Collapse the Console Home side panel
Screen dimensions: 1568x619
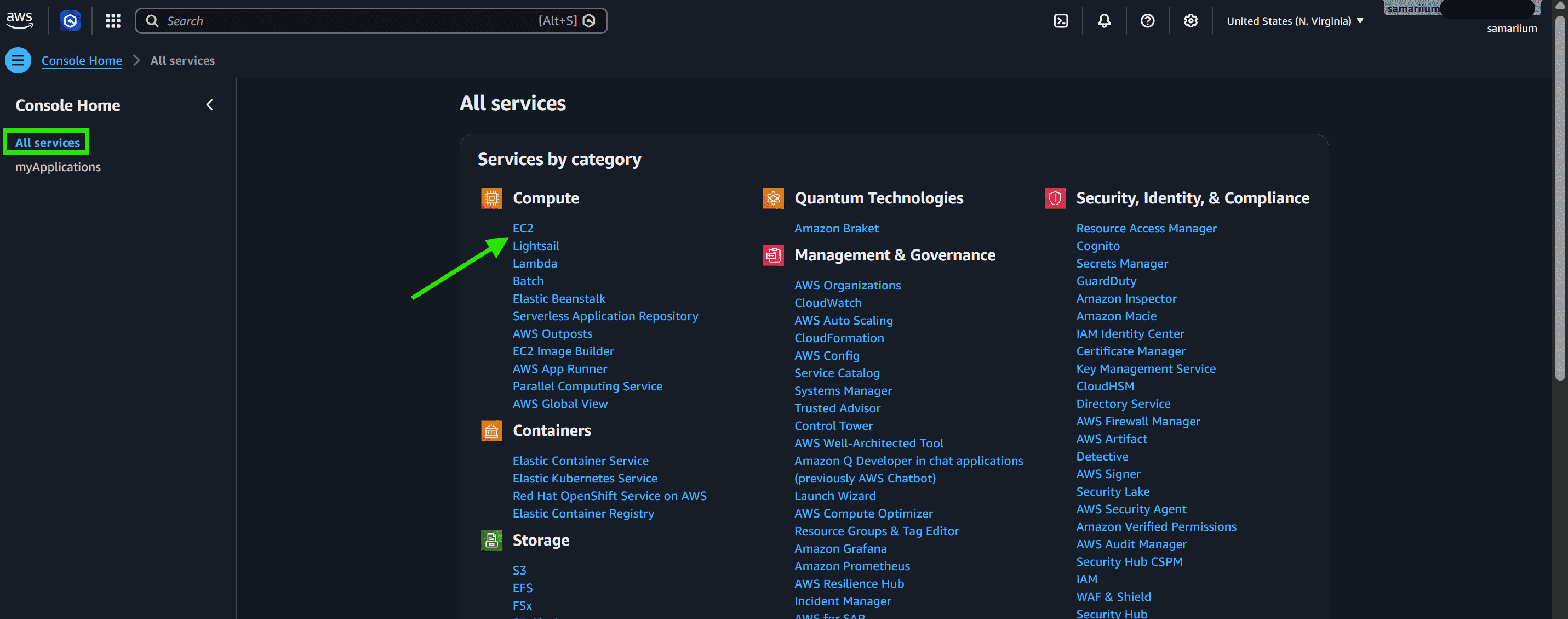coord(209,105)
